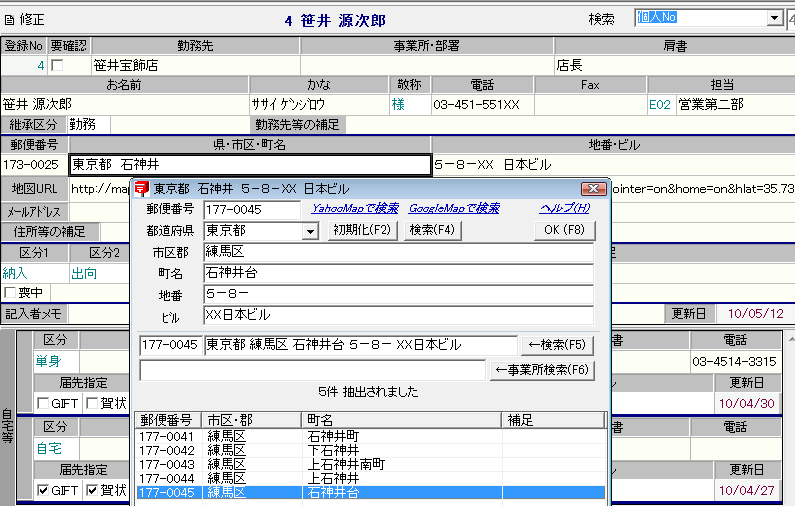Enable GIFT checkbox in 単身 row

[43, 404]
